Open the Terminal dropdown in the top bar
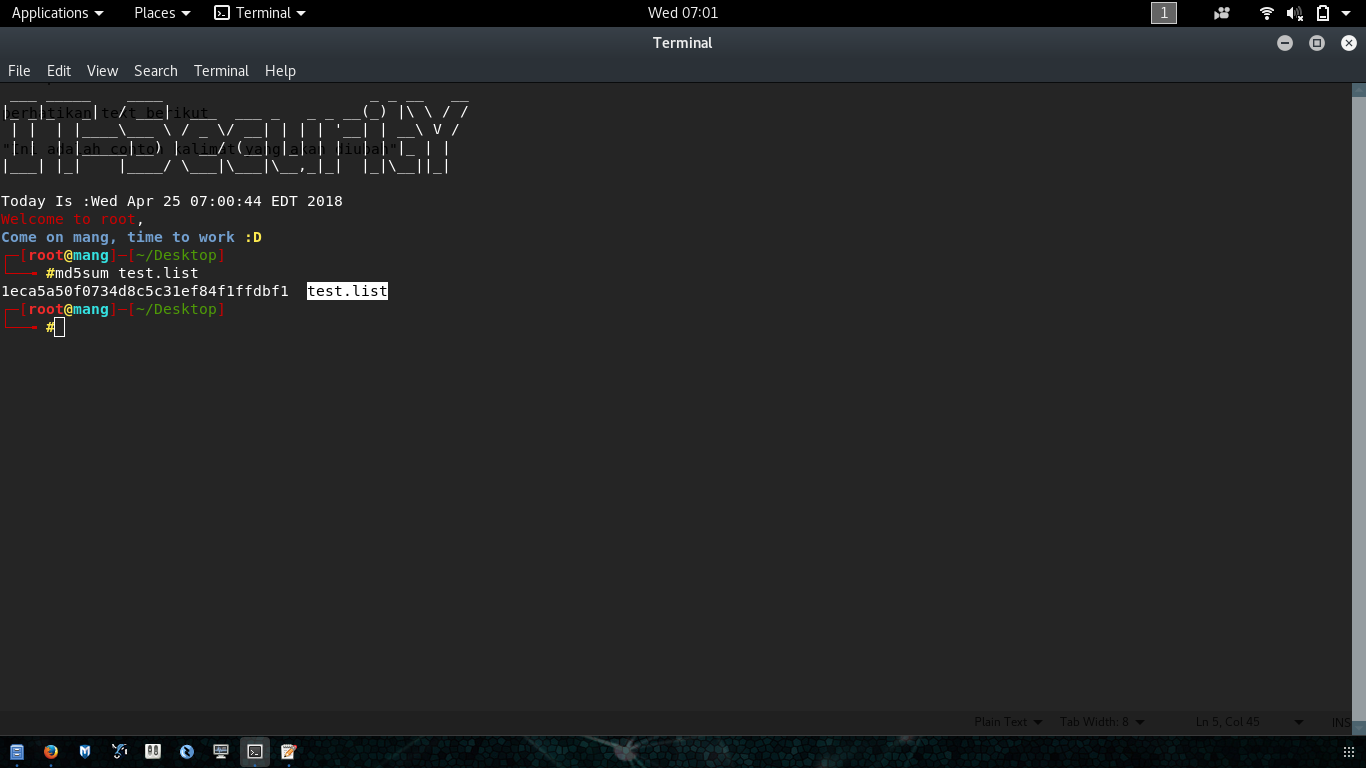The width and height of the screenshot is (1366, 768). 258,13
